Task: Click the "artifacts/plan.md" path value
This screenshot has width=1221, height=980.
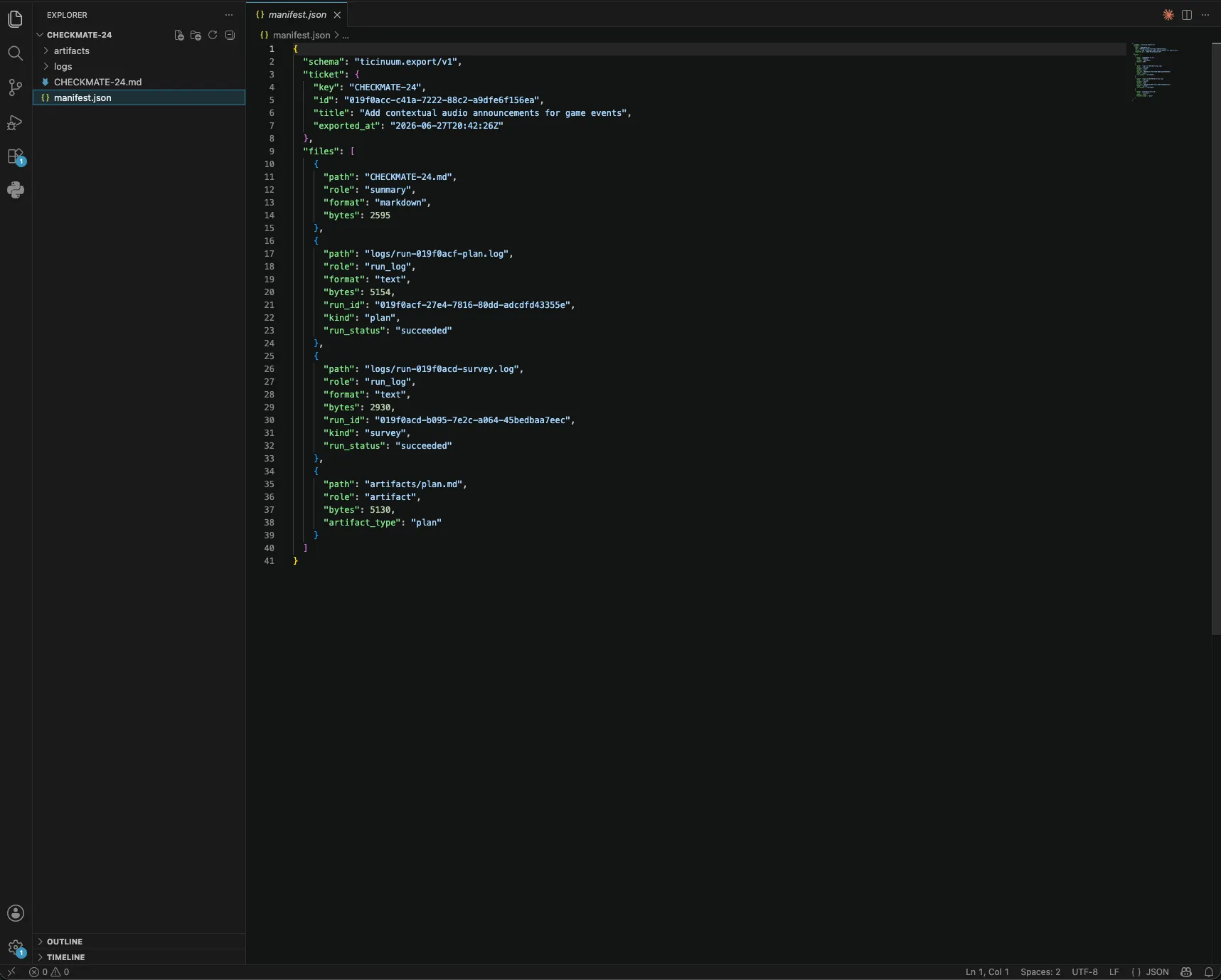Action: (x=413, y=484)
